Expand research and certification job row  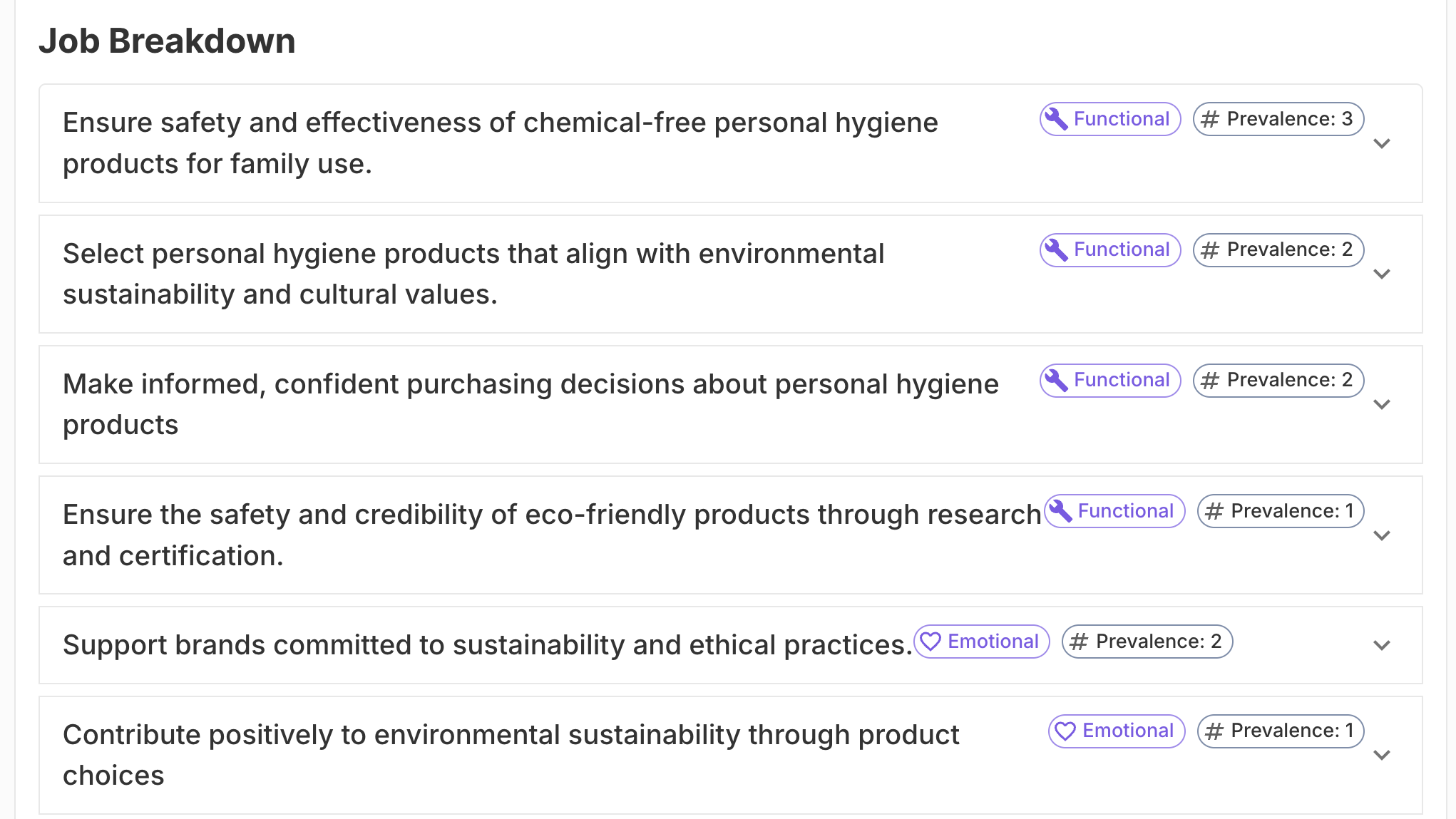(1382, 536)
